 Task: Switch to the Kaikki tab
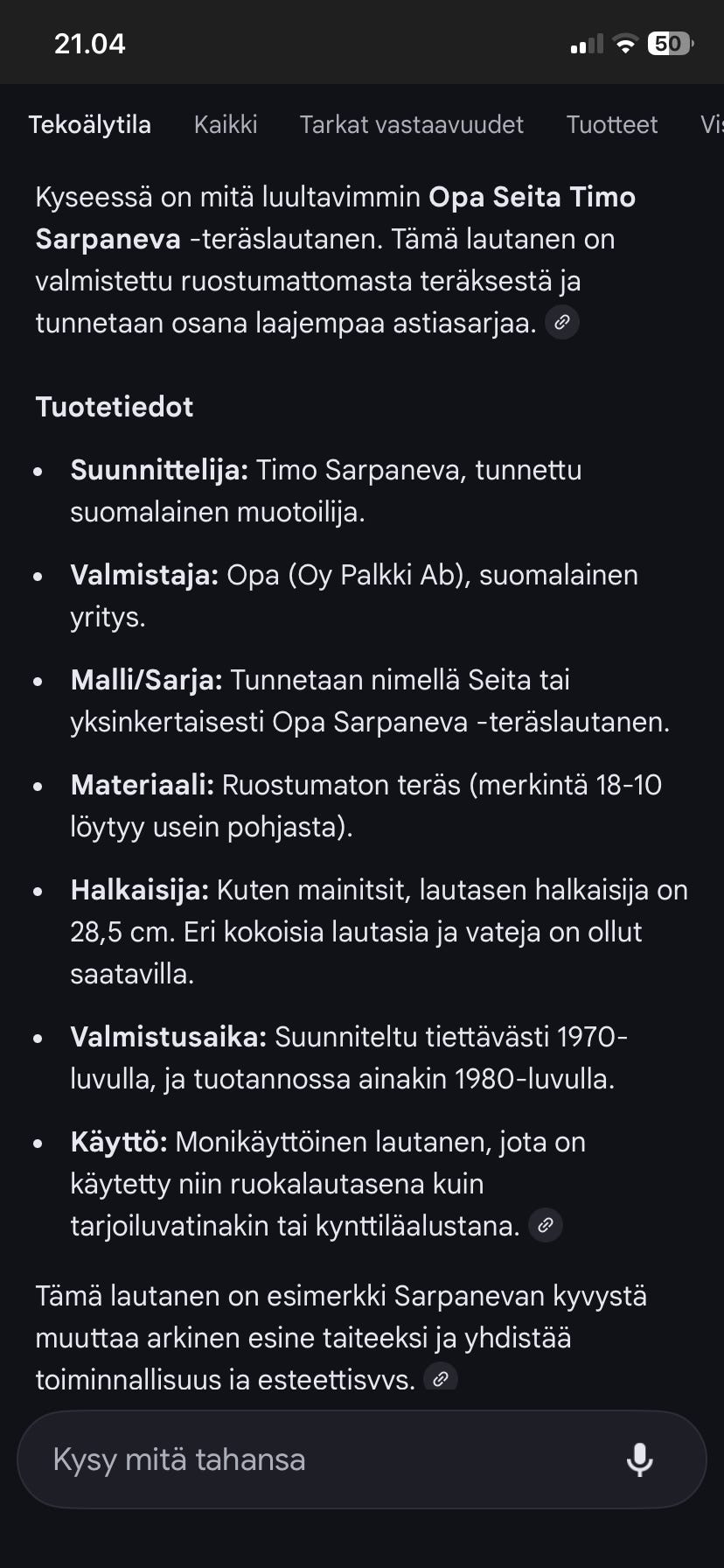(226, 124)
